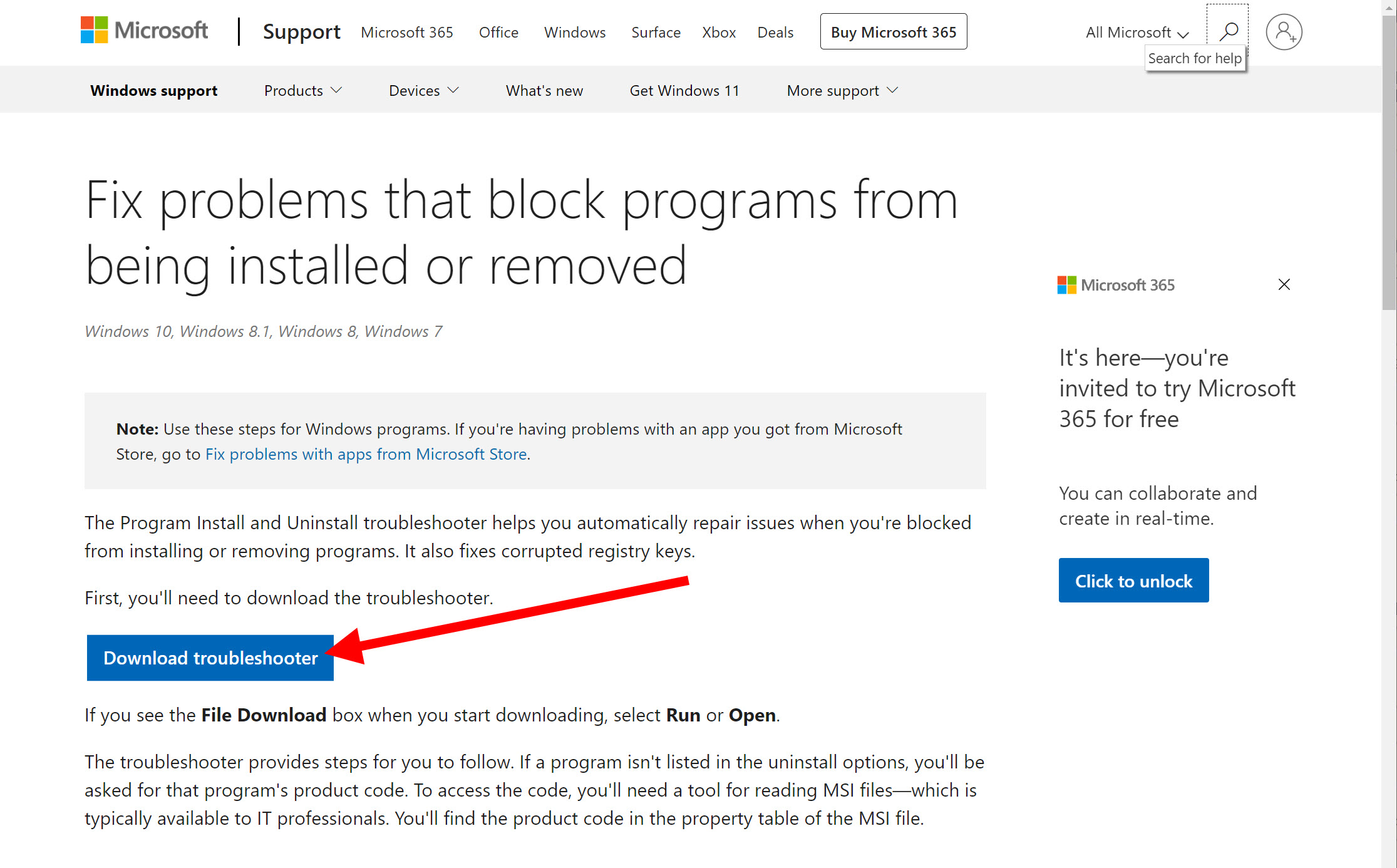
Task: Open the Devices dropdown
Action: click(x=424, y=91)
